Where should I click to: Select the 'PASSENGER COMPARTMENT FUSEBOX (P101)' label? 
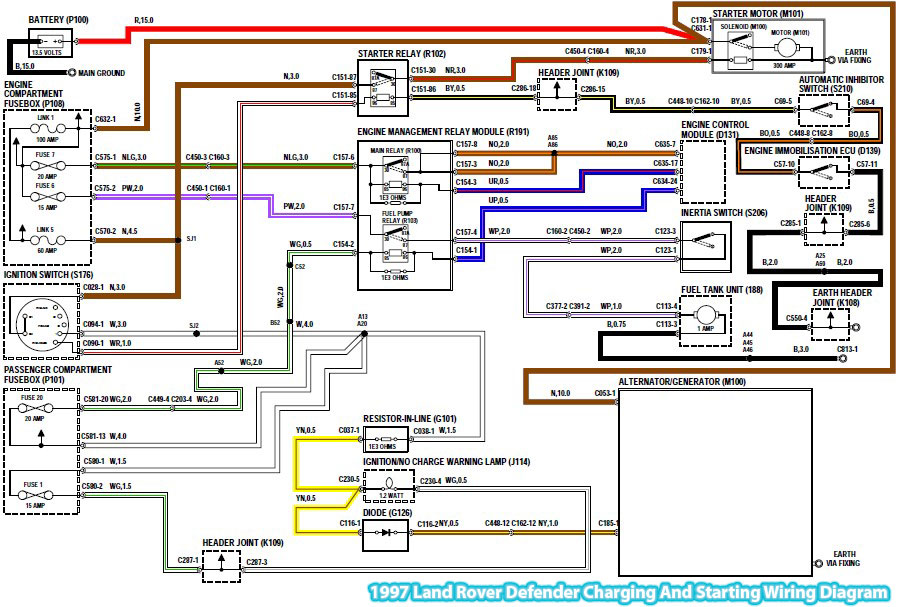58,375
